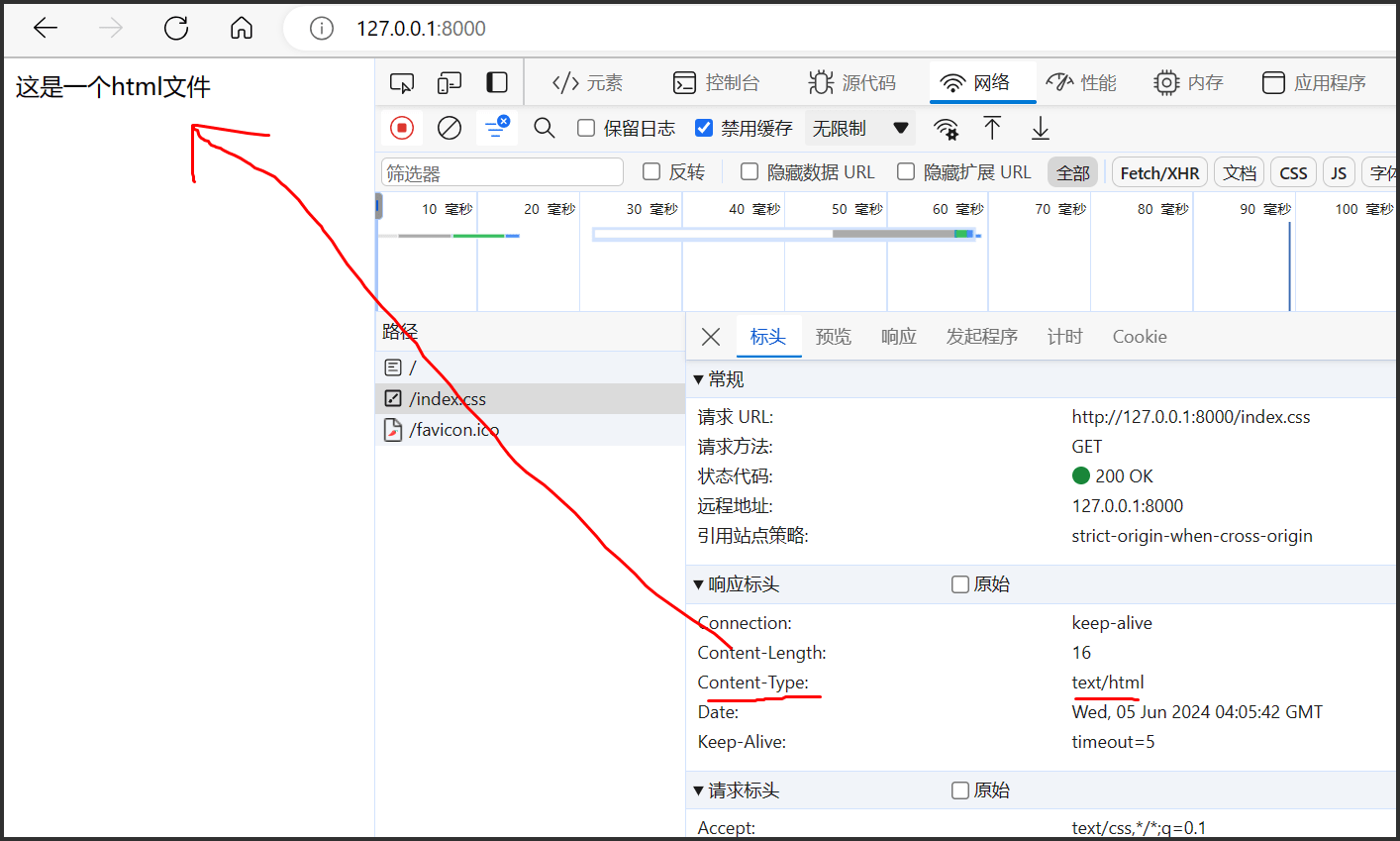Click the page text 这是一个html文件
Image resolution: width=1400 pixels, height=841 pixels.
(113, 87)
